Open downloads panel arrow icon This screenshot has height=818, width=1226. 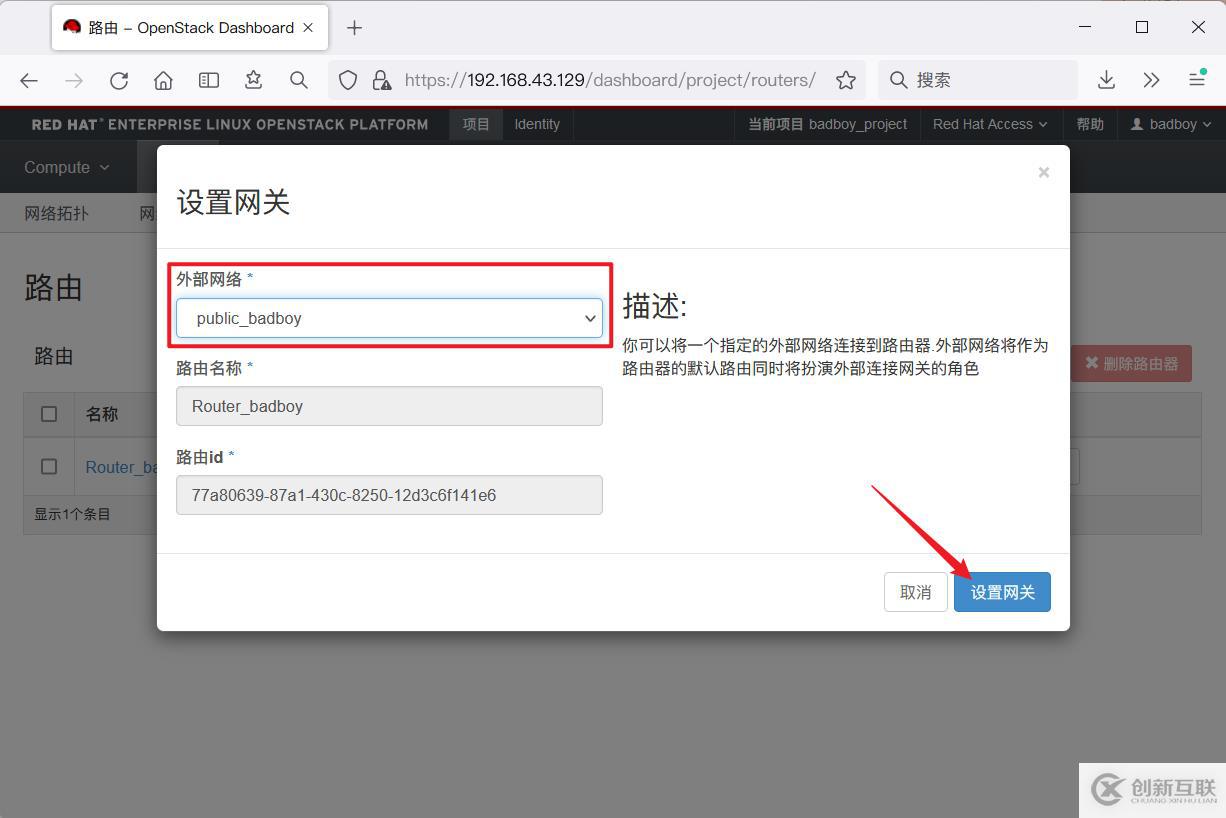pyautogui.click(x=1106, y=80)
